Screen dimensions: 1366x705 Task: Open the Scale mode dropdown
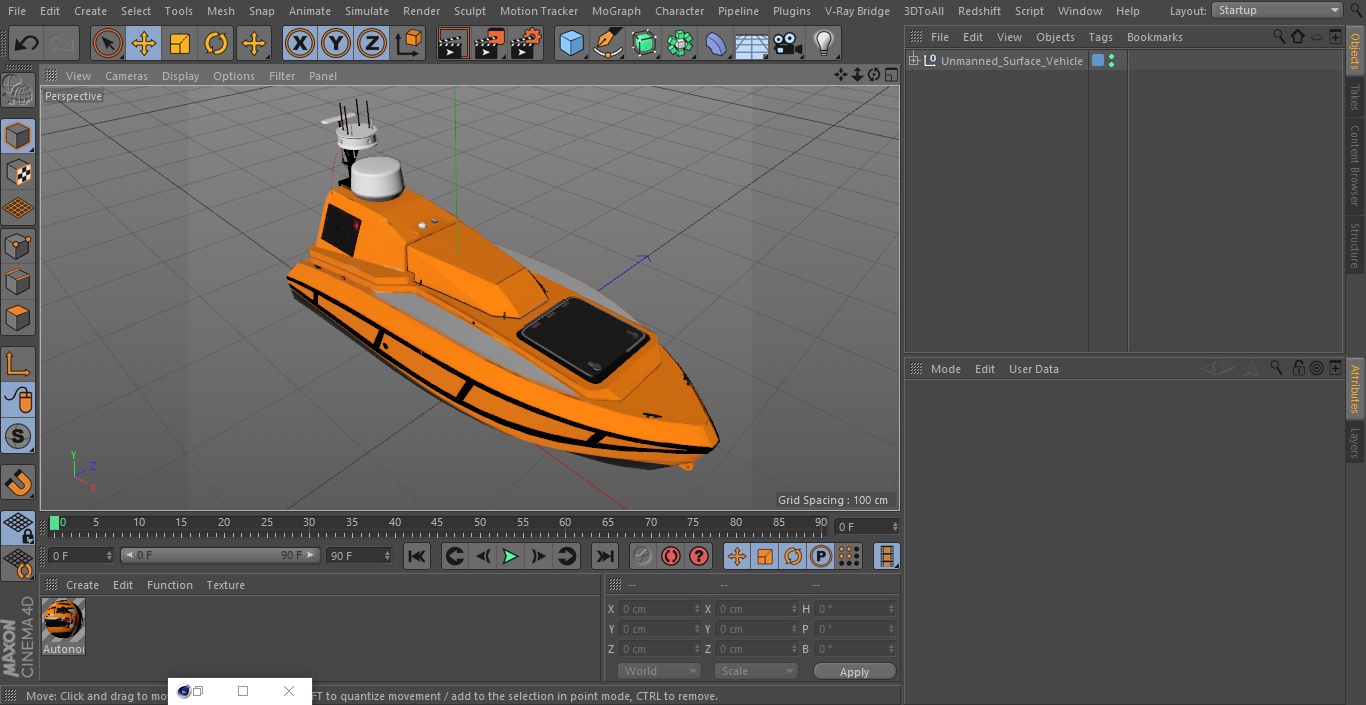point(756,671)
